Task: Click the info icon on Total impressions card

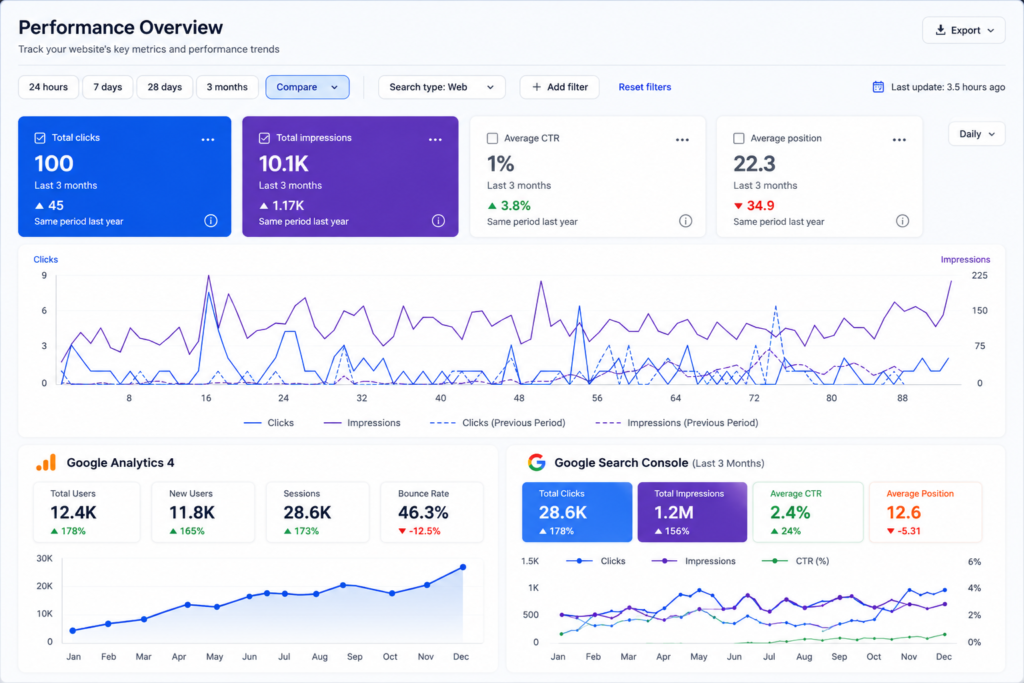Action: point(438,221)
